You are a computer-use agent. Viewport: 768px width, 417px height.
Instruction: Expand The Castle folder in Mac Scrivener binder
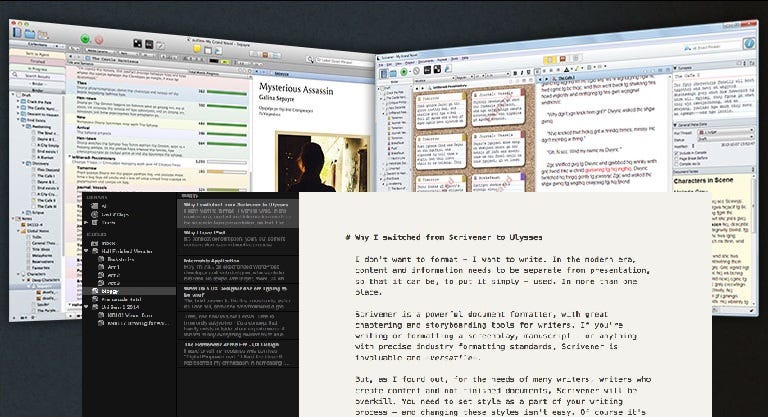(19, 108)
